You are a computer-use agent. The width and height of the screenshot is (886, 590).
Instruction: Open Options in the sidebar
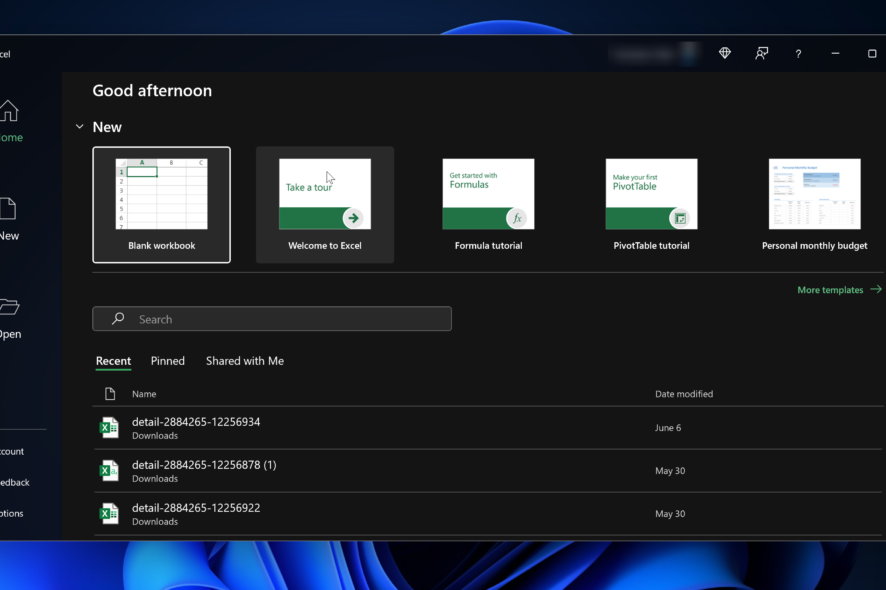tap(12, 514)
